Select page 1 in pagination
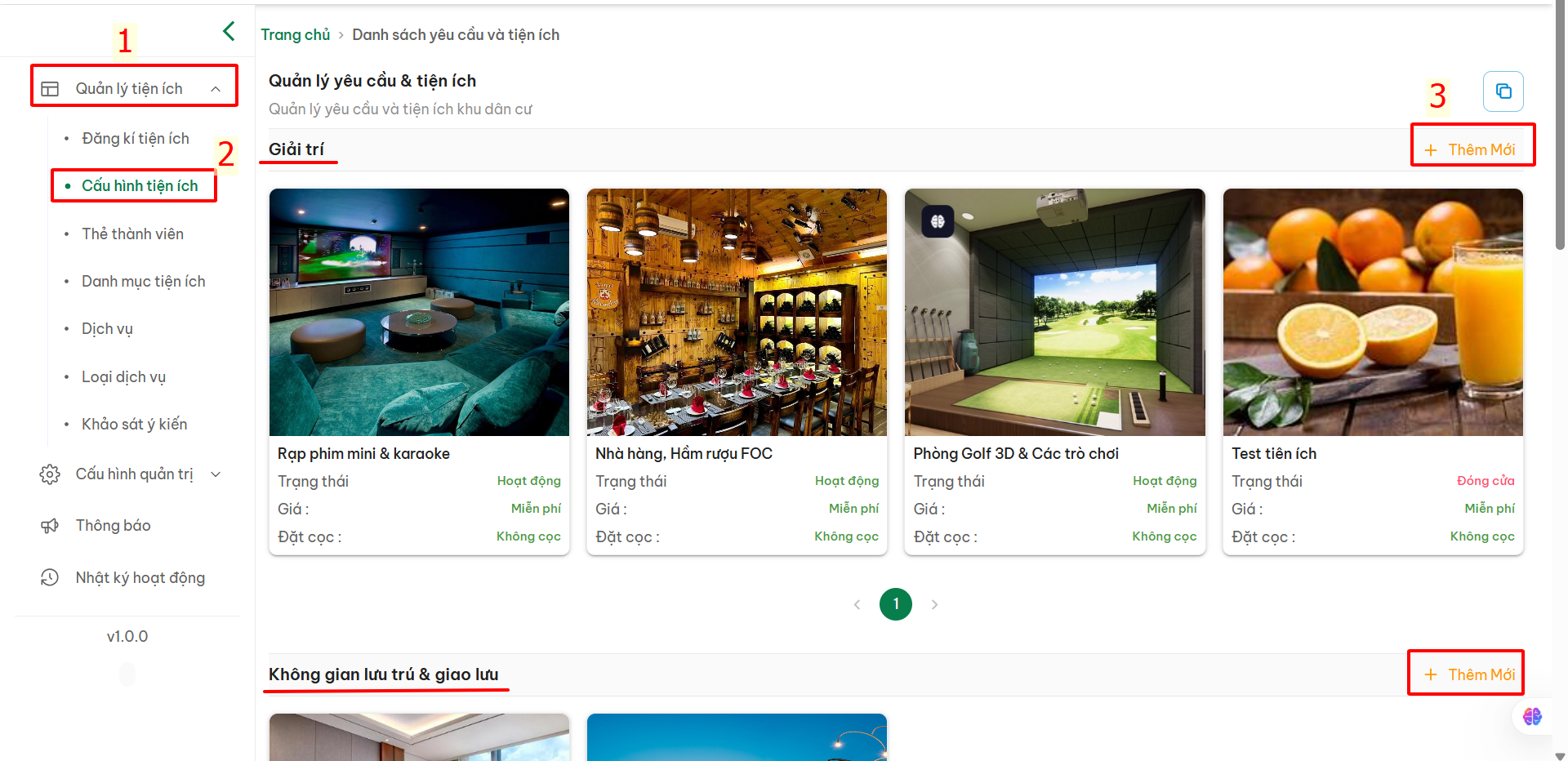 [896, 604]
